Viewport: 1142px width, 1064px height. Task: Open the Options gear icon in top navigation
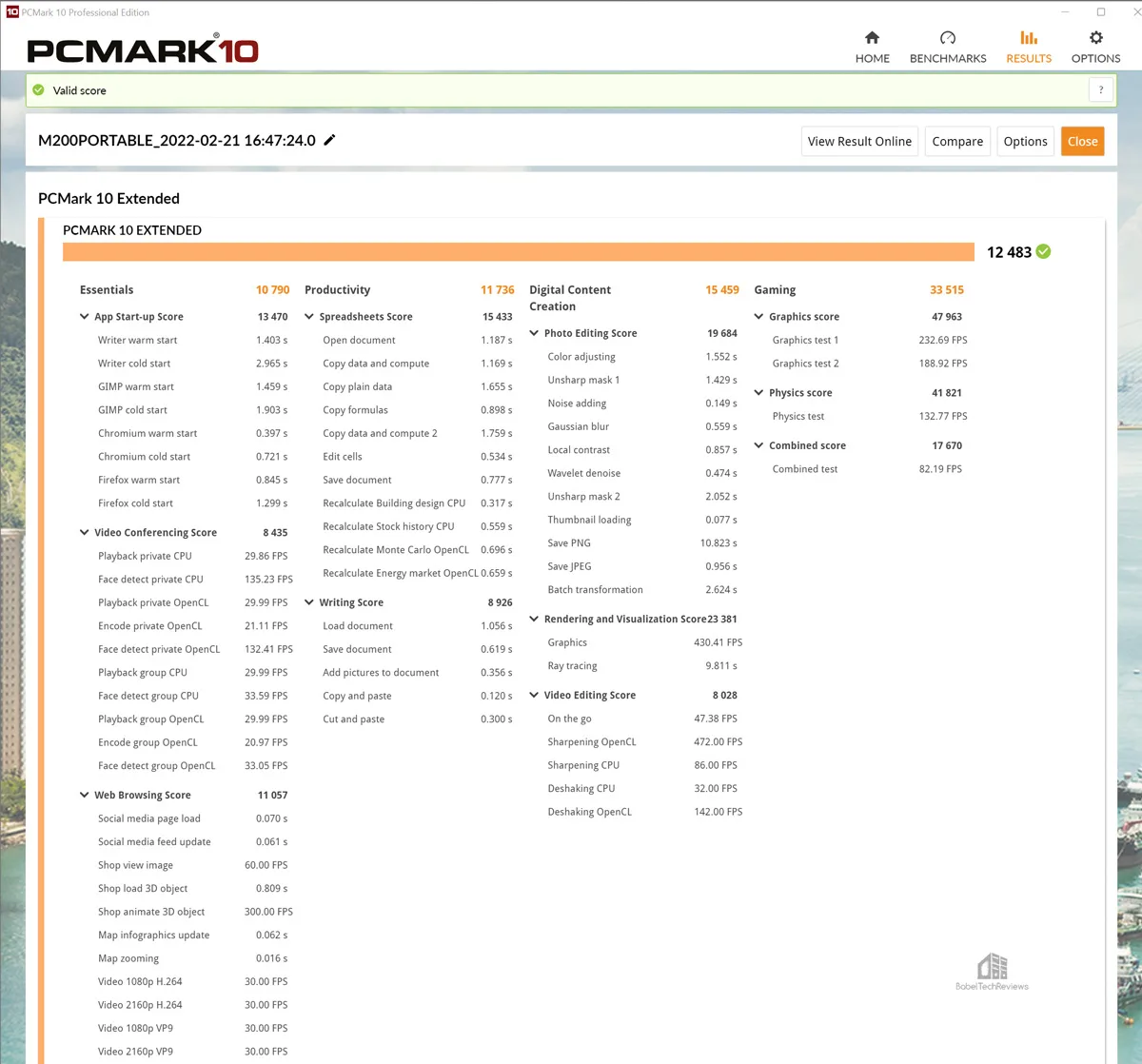[x=1096, y=38]
